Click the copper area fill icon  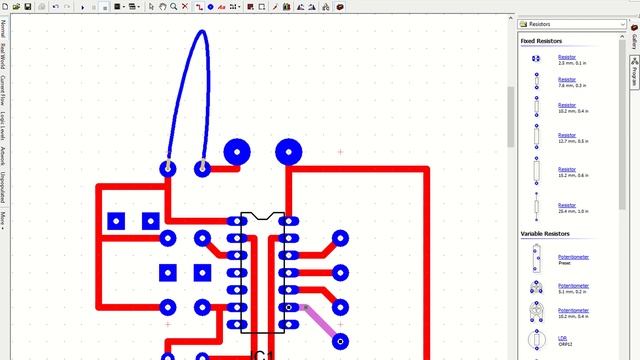(250, 7)
